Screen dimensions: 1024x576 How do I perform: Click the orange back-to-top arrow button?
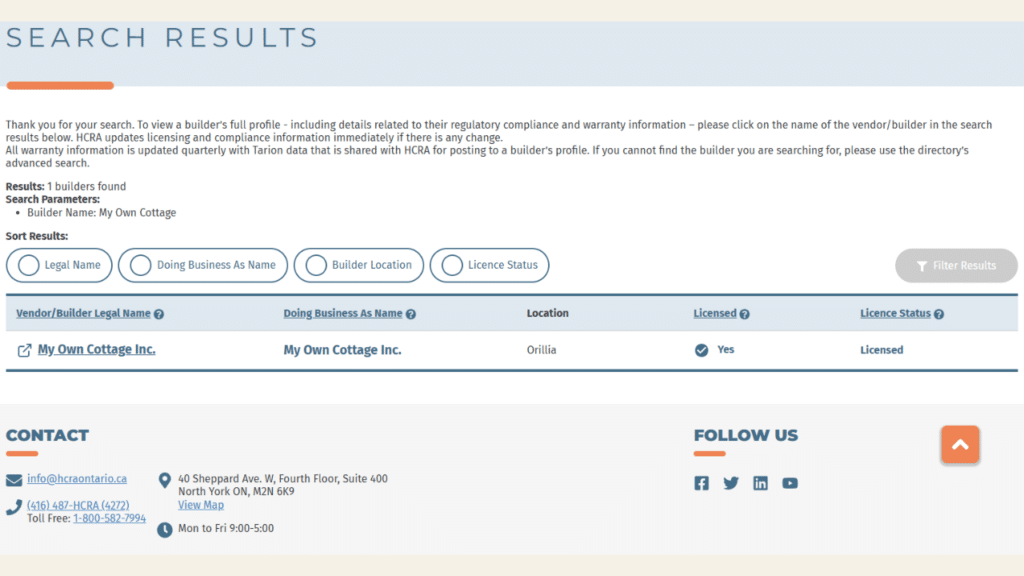point(960,445)
